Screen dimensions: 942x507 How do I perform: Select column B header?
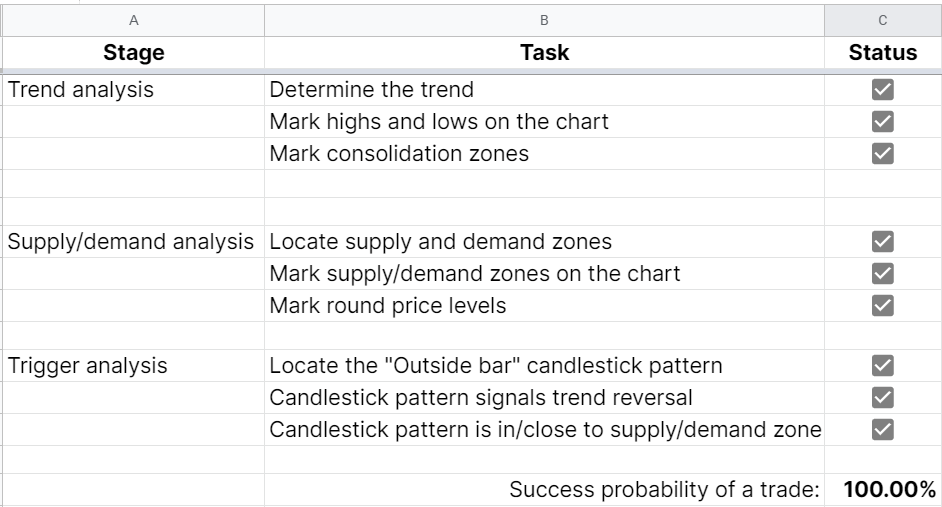click(545, 19)
